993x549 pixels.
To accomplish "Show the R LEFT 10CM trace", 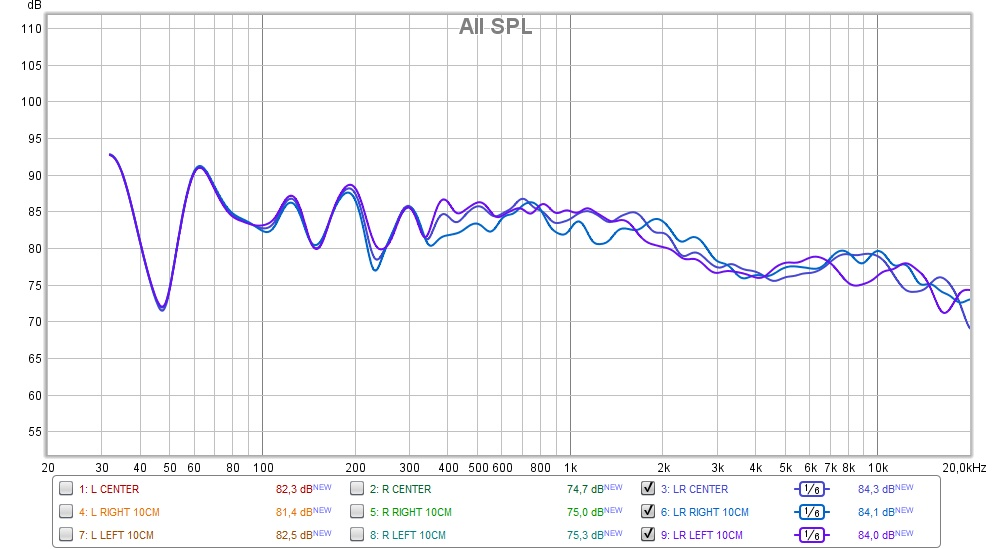I will 357,534.
